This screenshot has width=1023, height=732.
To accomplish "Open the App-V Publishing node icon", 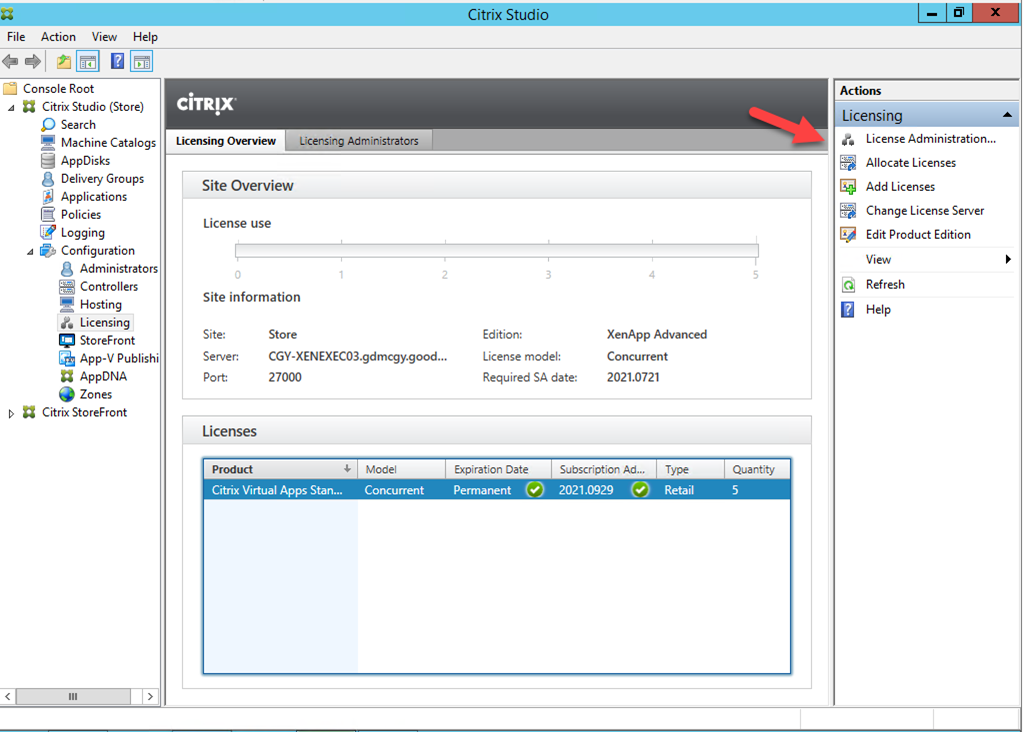I will click(67, 358).
